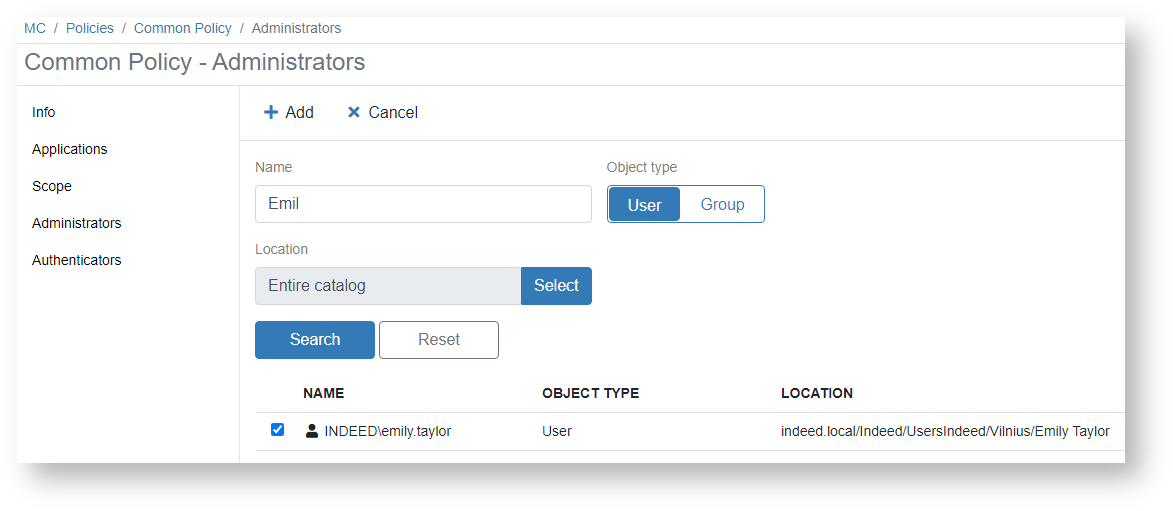Select the User object type
Image resolution: width=1173 pixels, height=511 pixels.
(x=644, y=204)
